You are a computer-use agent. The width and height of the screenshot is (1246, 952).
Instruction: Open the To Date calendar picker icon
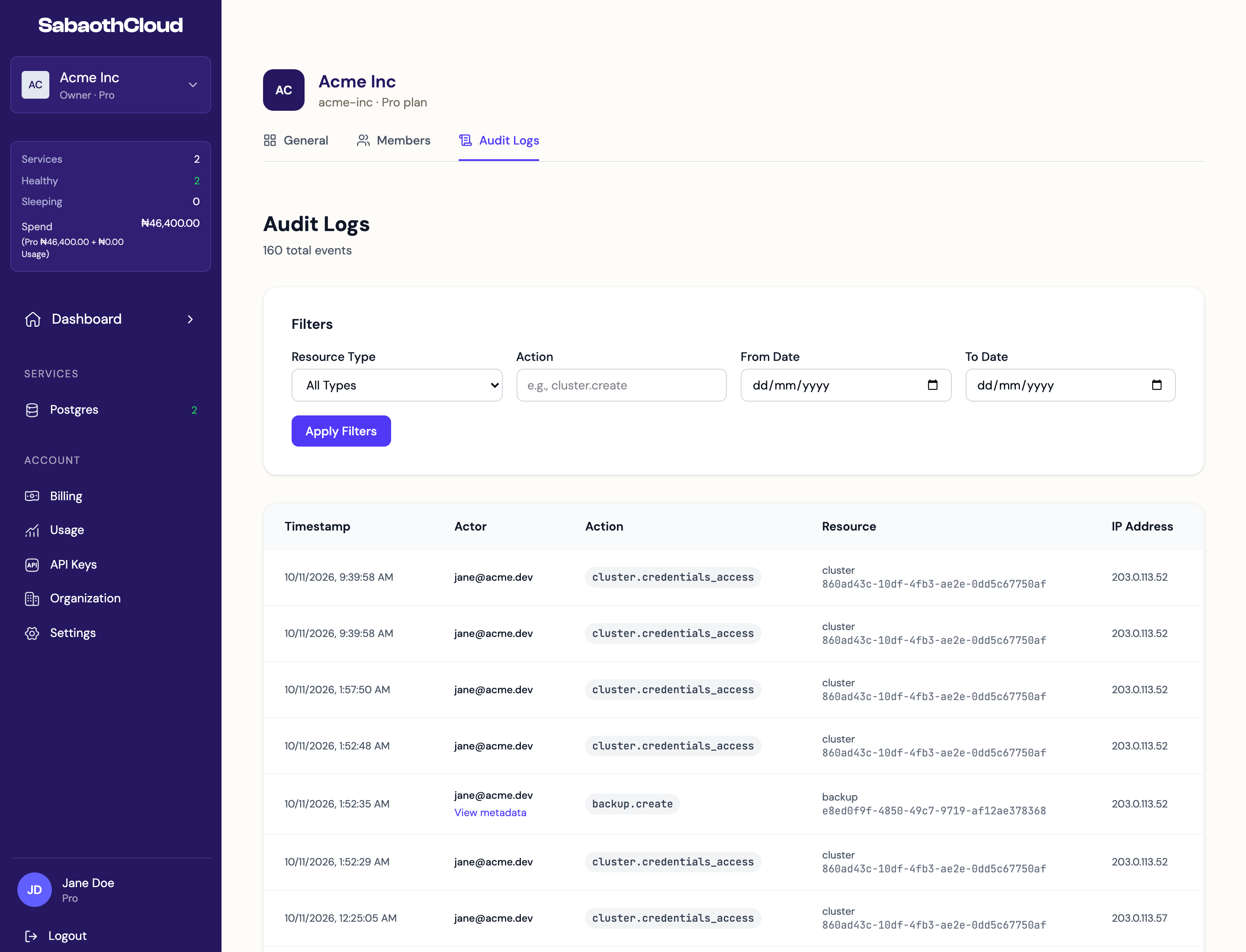pyautogui.click(x=1156, y=385)
